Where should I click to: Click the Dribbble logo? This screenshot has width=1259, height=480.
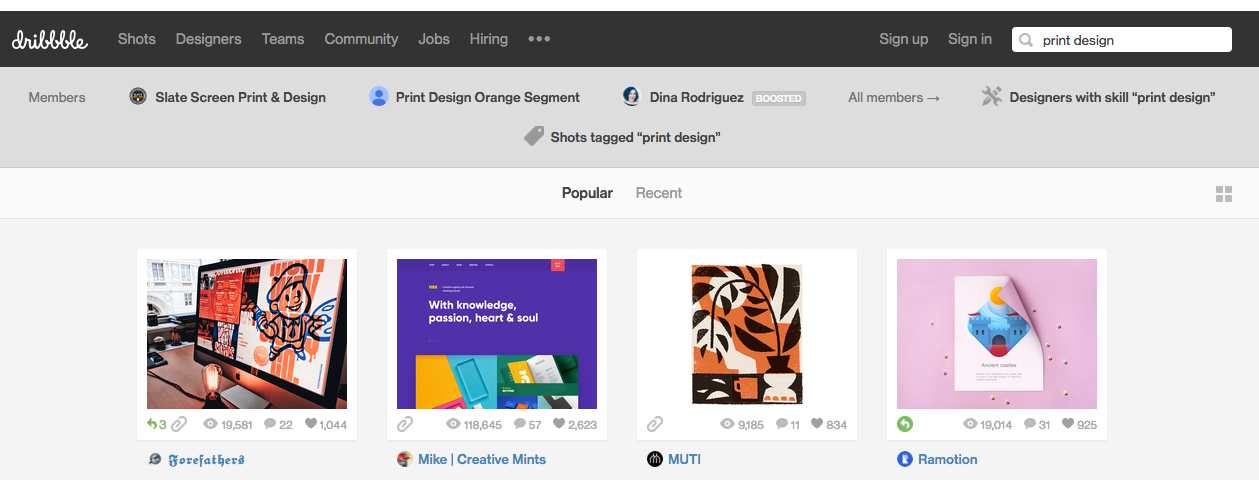tap(50, 40)
